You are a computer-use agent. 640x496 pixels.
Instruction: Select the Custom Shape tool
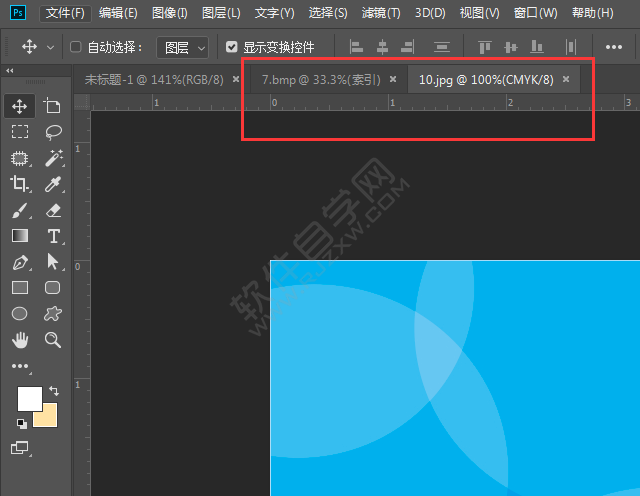pos(53,314)
